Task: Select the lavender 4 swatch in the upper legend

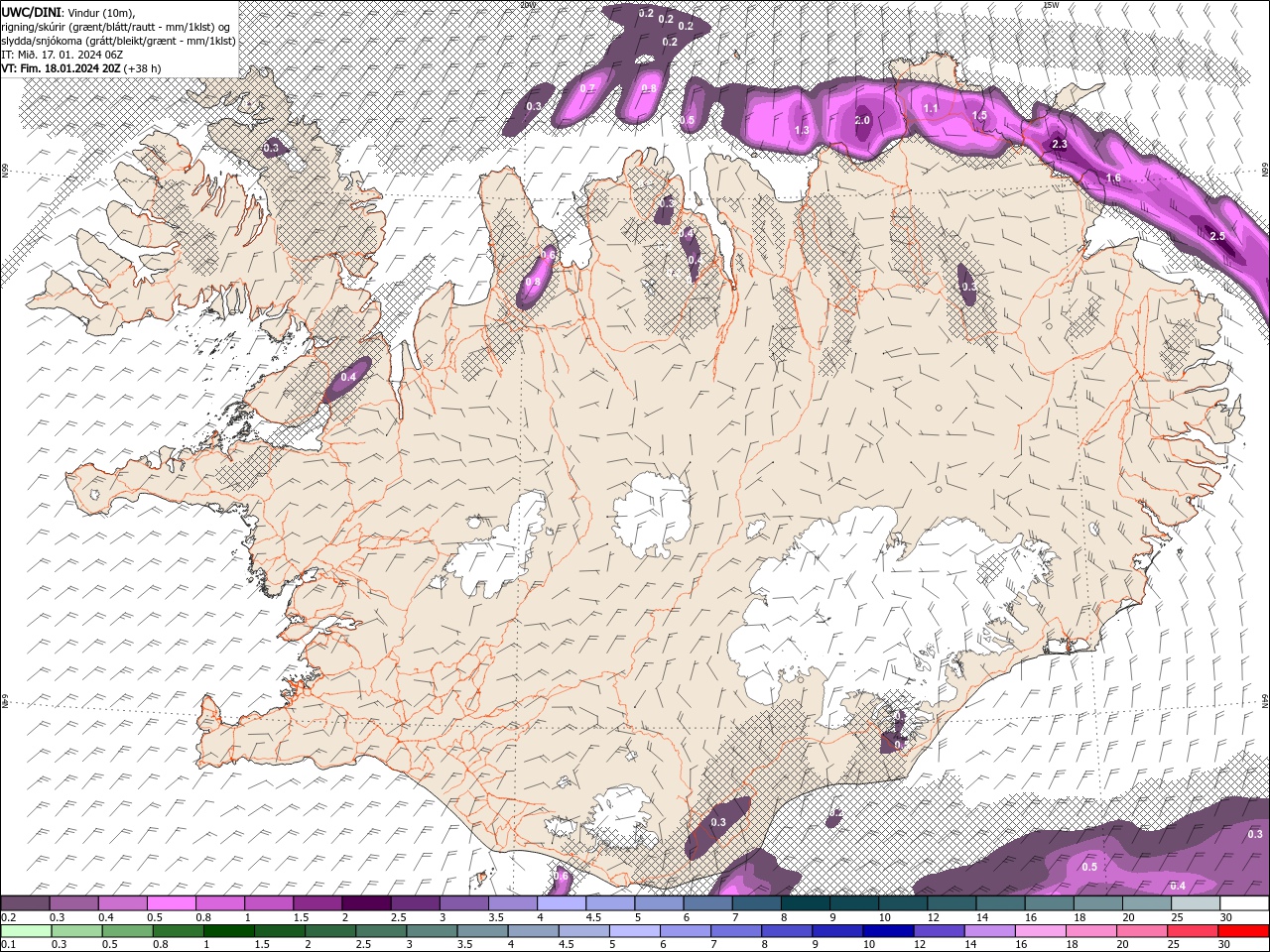Action: [x=562, y=903]
